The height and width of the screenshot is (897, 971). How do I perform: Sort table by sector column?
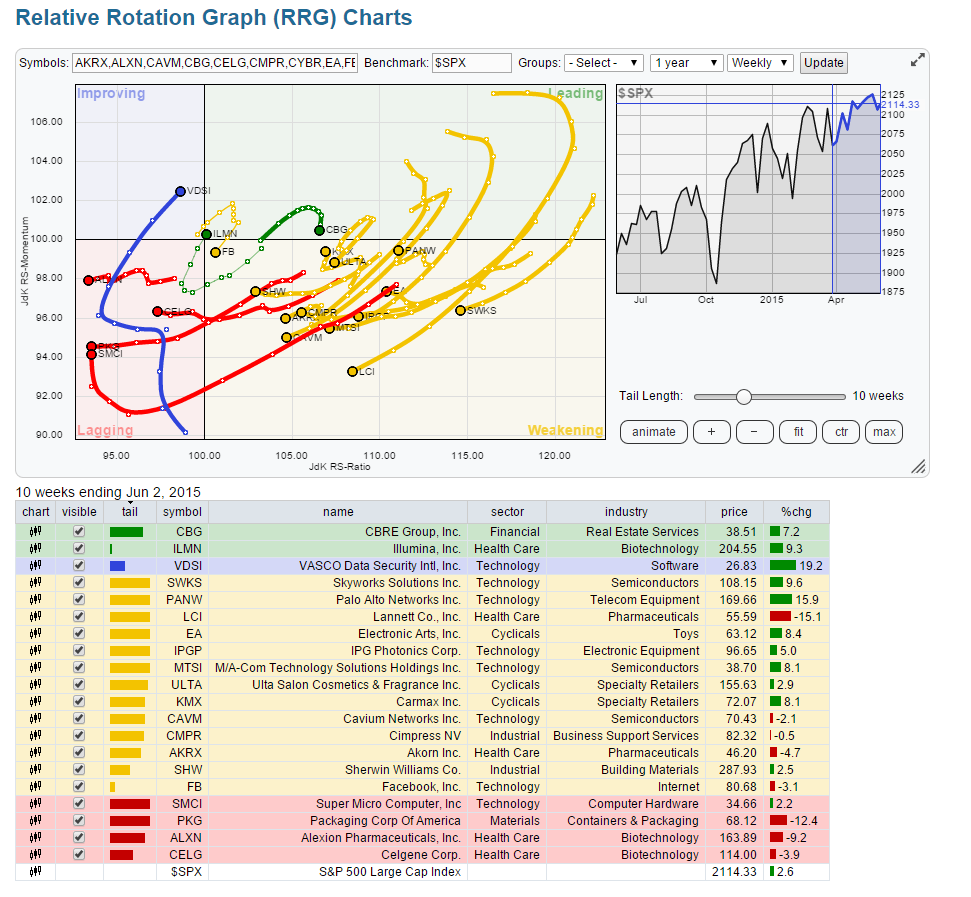507,512
